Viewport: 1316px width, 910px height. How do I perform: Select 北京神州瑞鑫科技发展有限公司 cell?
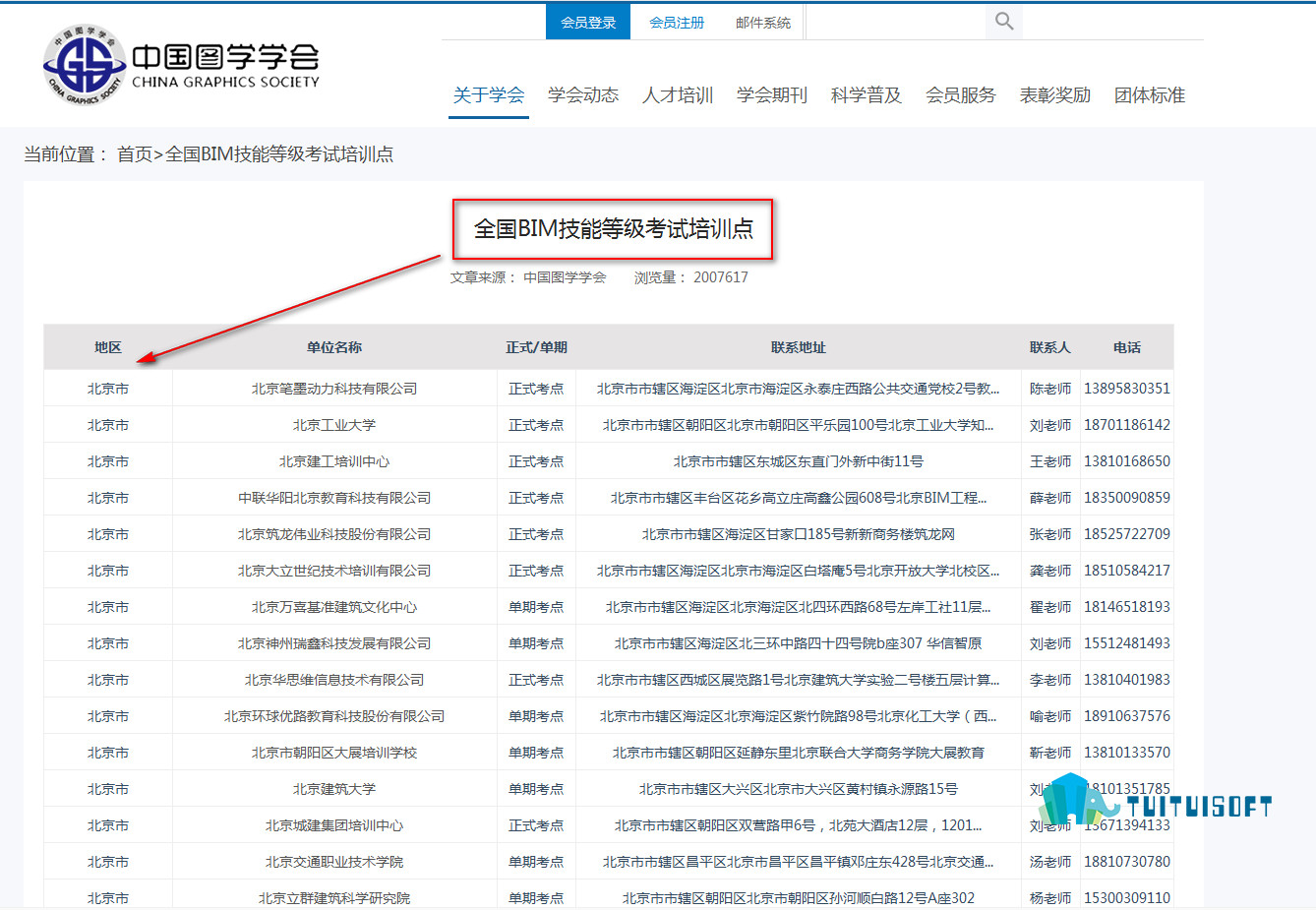[334, 643]
